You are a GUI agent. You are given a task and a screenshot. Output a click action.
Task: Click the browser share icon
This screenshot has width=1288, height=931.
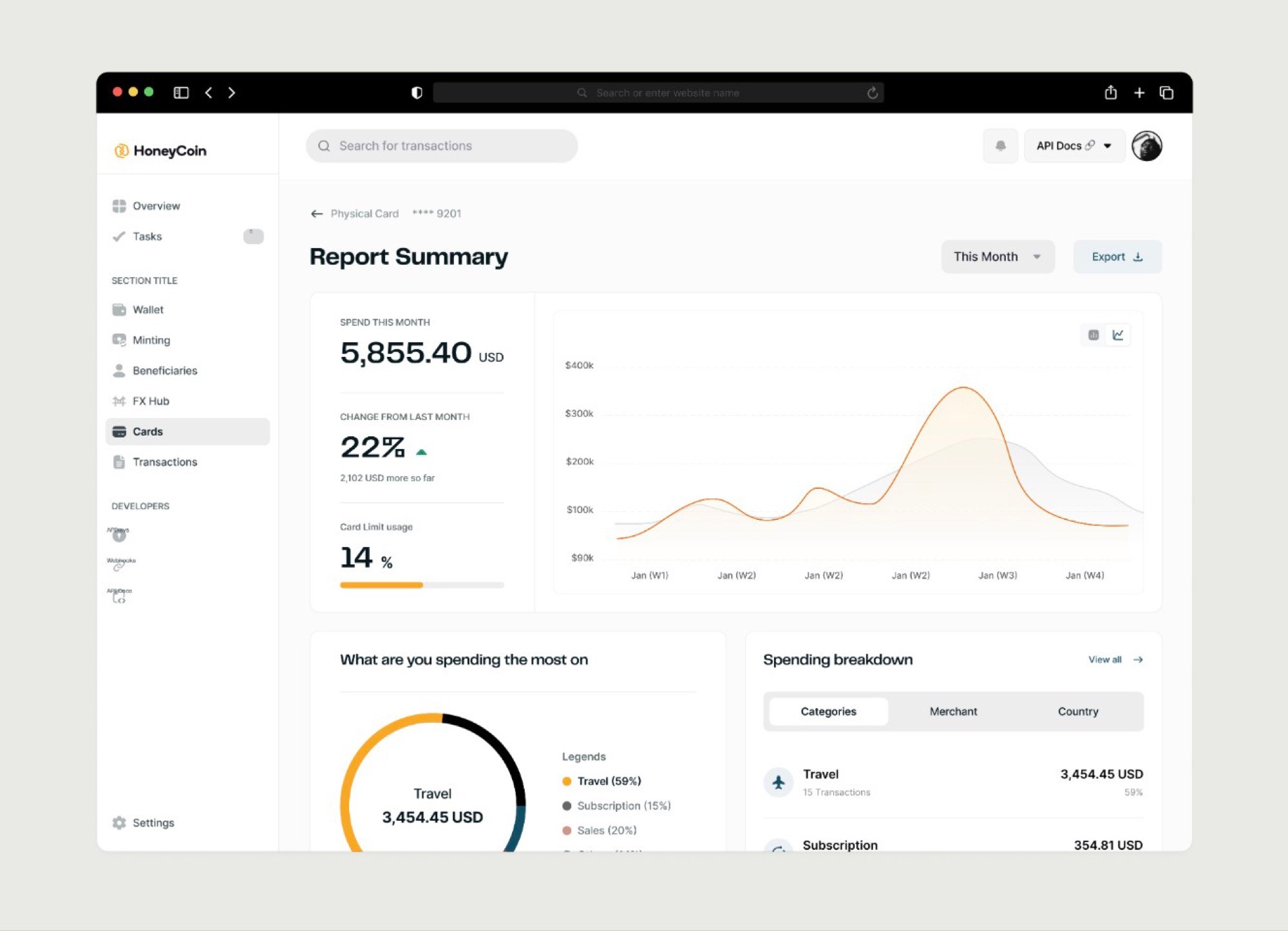[x=1111, y=92]
